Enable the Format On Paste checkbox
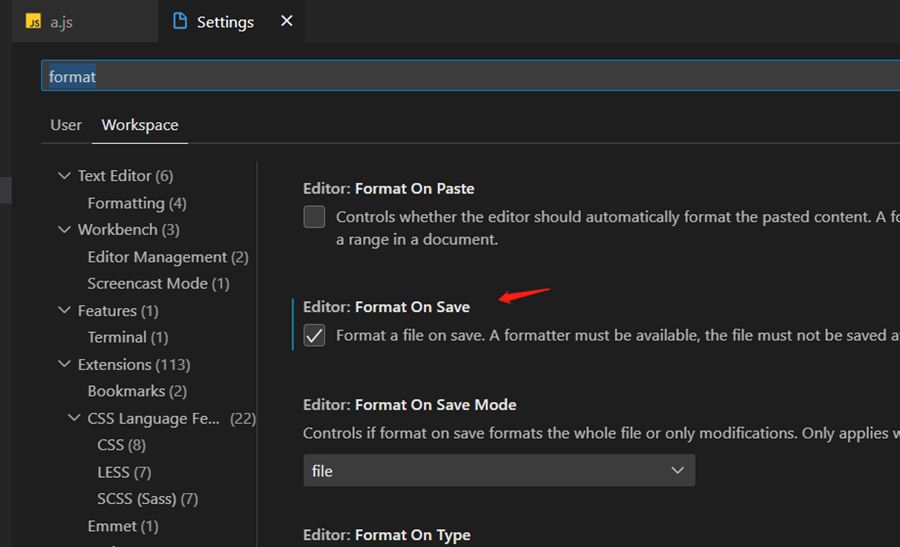This screenshot has height=547, width=900. click(x=315, y=216)
